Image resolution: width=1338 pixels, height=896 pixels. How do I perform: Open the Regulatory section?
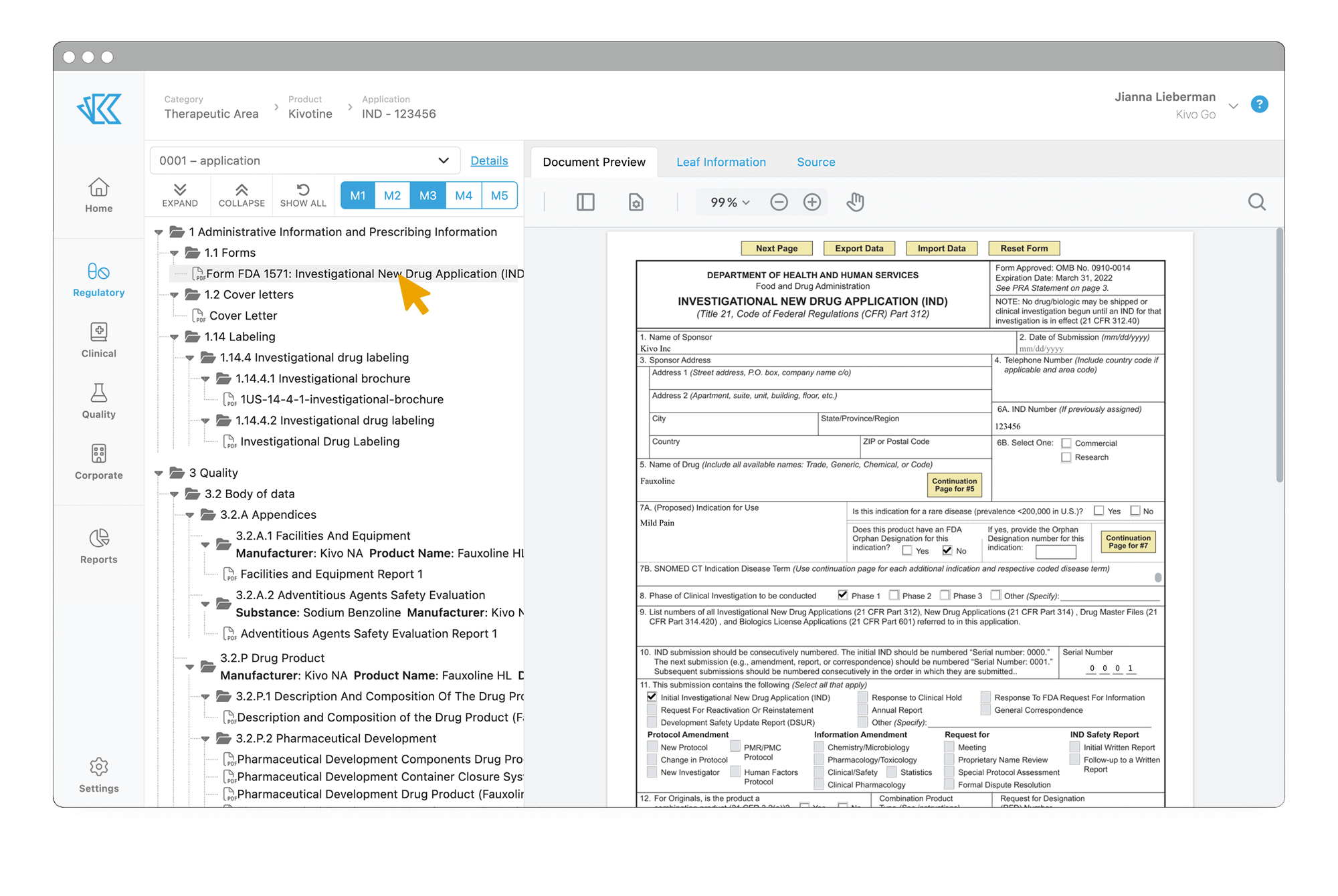[x=98, y=279]
